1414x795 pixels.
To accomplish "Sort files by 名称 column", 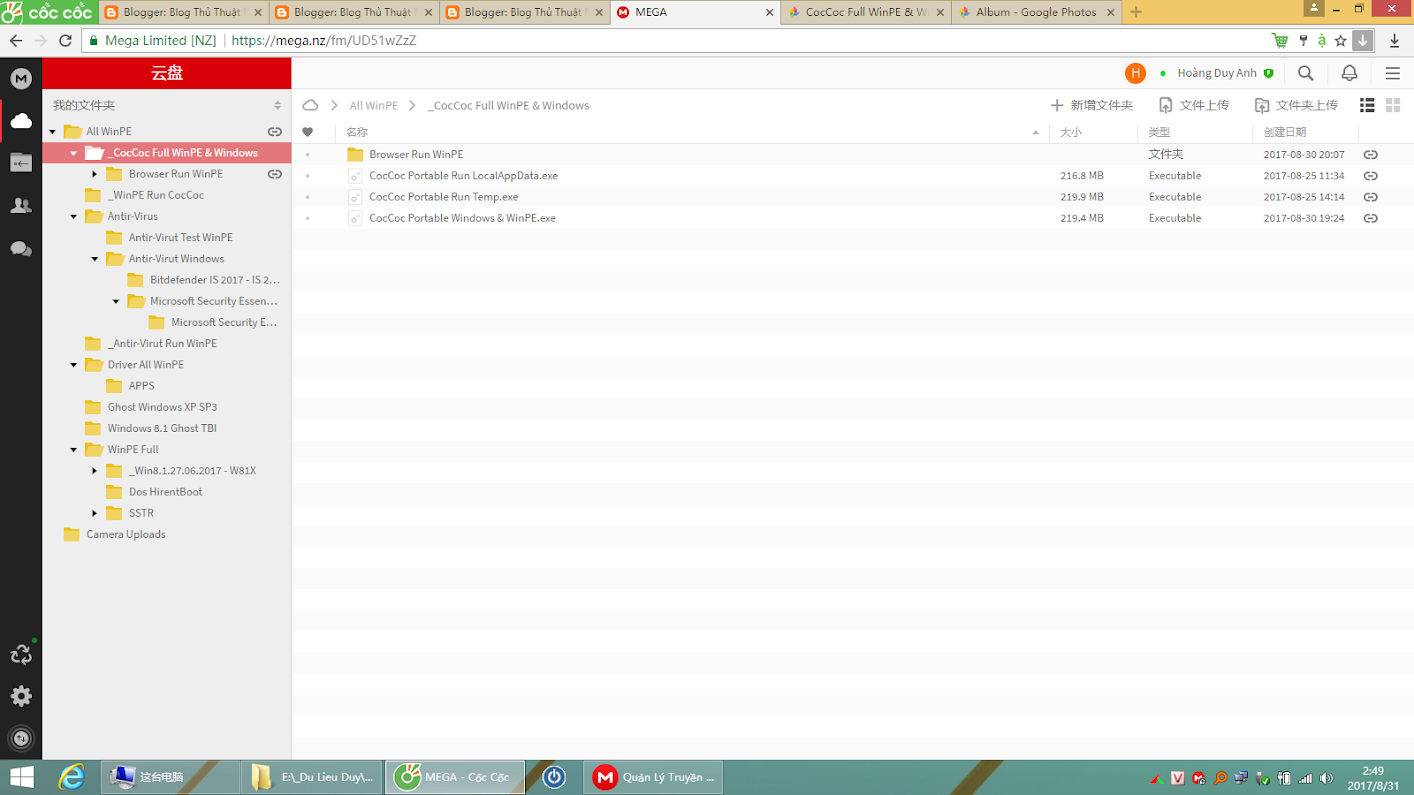I will pyautogui.click(x=357, y=132).
